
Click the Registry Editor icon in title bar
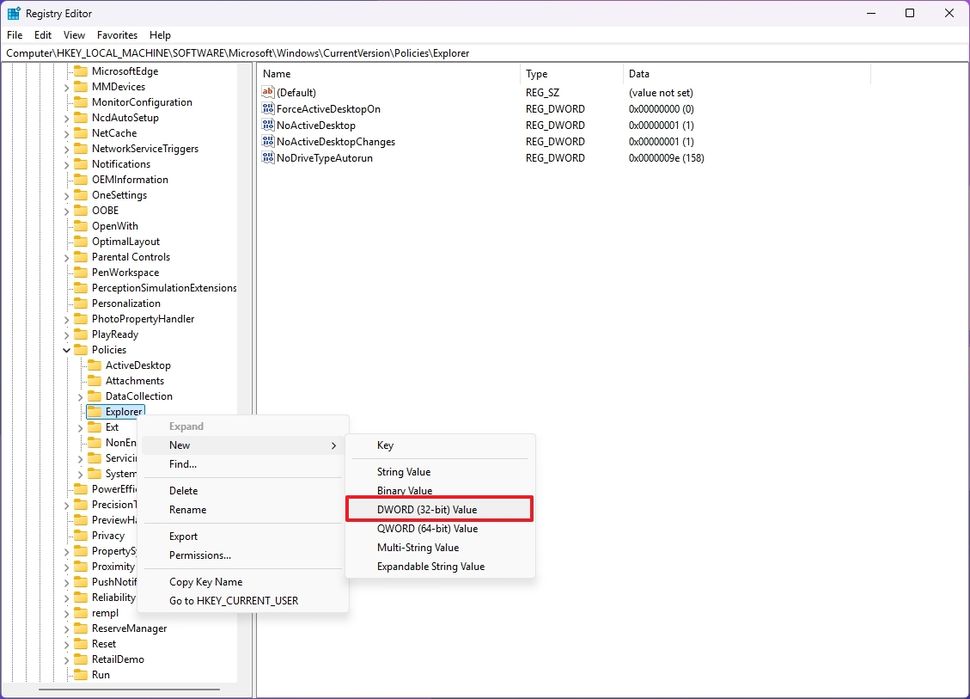click(x=11, y=13)
